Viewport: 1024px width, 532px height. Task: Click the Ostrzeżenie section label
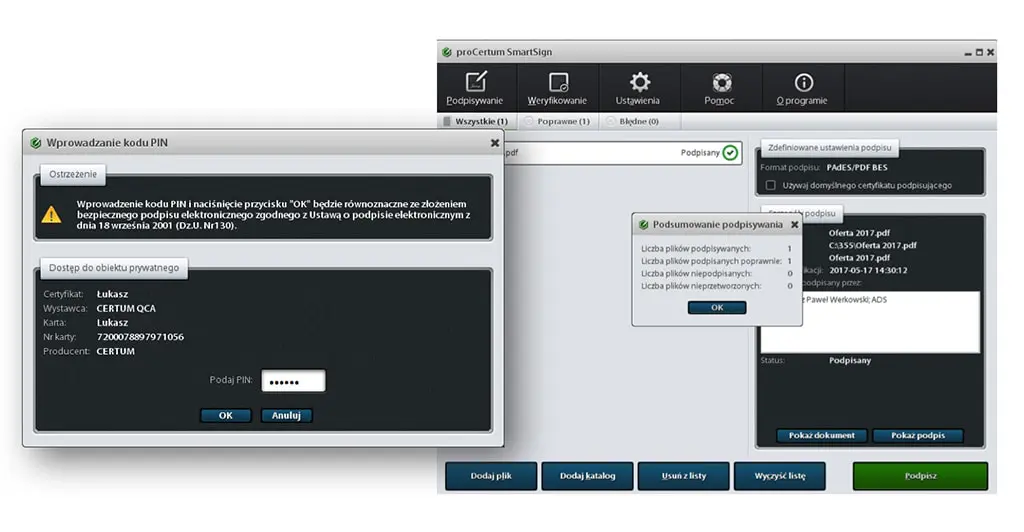click(x=73, y=174)
